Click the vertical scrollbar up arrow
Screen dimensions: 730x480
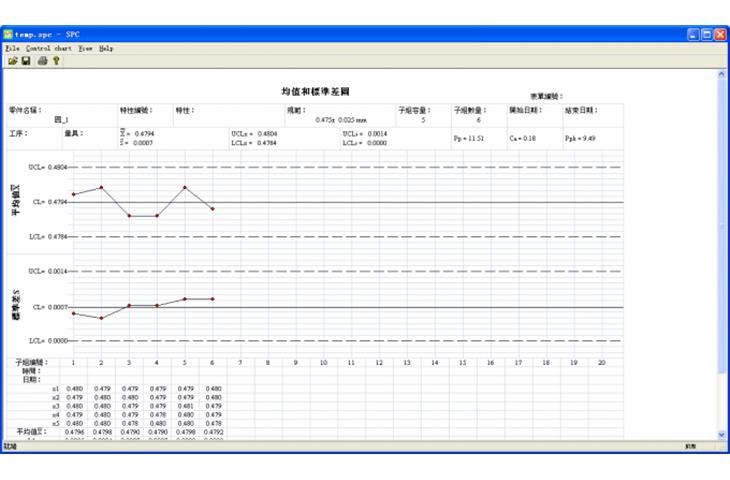722,75
